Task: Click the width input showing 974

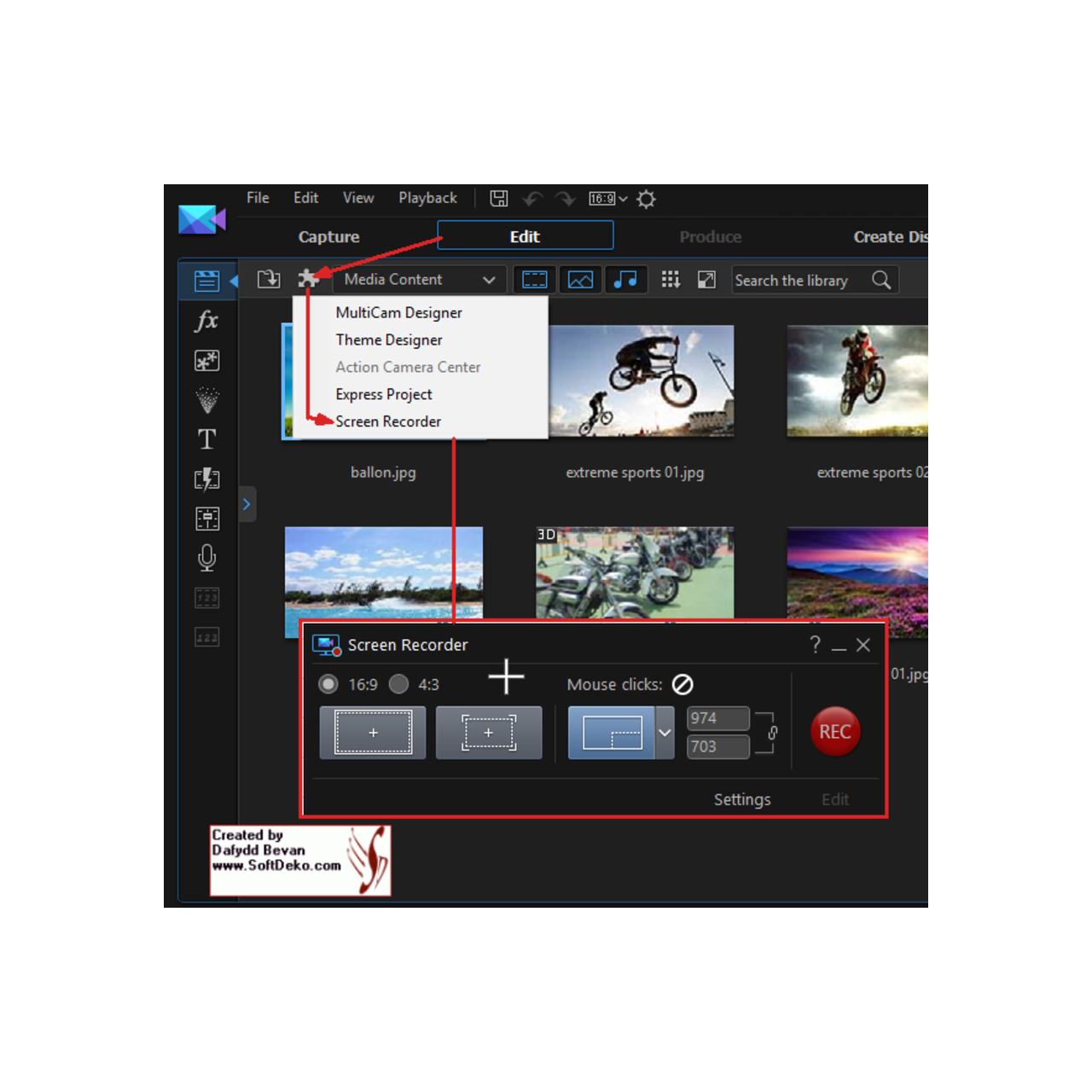Action: tap(717, 717)
